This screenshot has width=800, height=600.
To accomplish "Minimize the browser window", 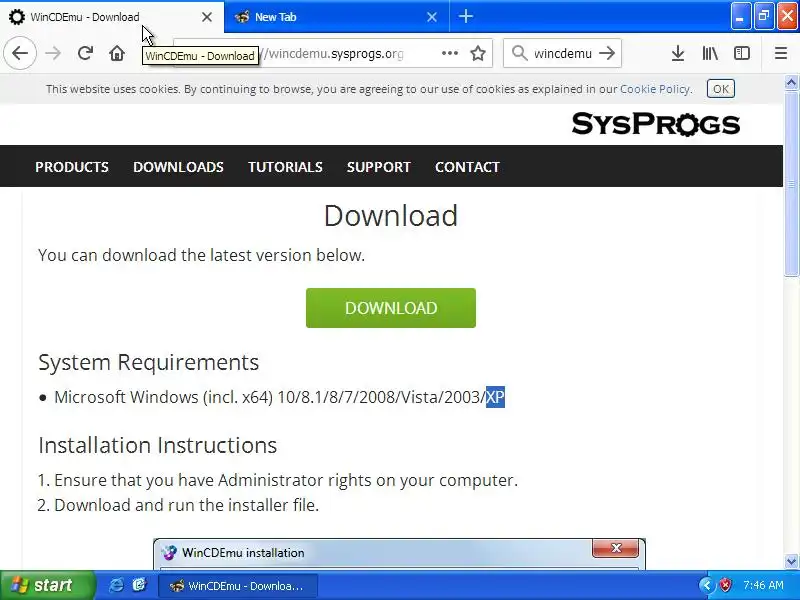I will (740, 17).
